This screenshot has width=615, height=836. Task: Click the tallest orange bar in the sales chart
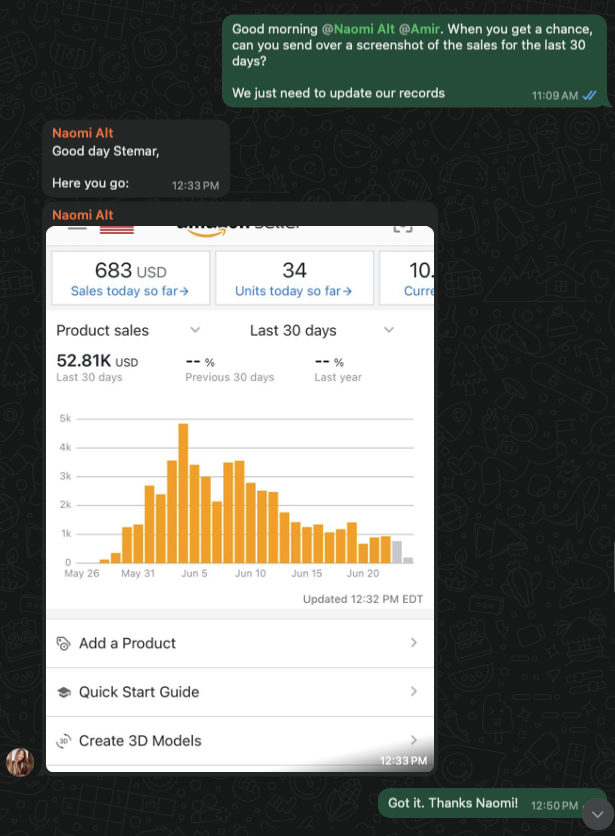pos(183,493)
